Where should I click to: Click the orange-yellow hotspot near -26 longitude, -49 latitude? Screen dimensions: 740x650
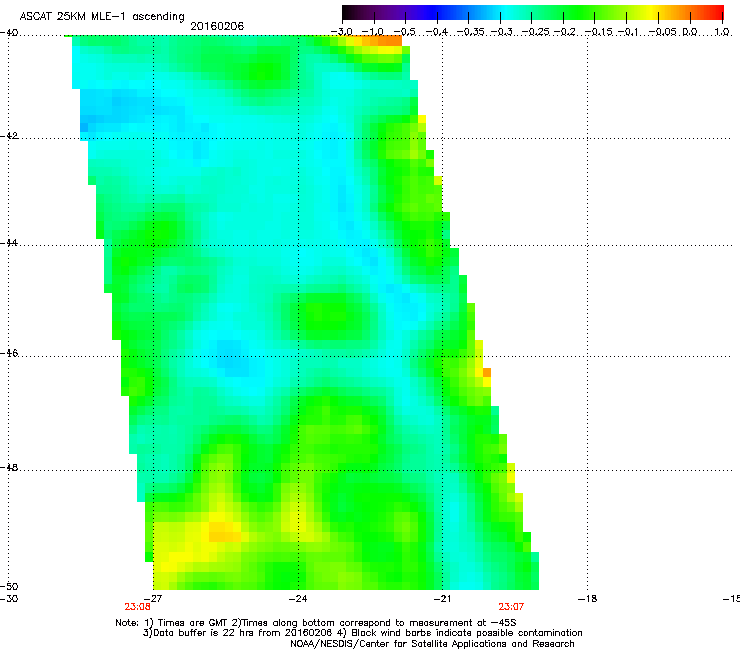(225, 532)
